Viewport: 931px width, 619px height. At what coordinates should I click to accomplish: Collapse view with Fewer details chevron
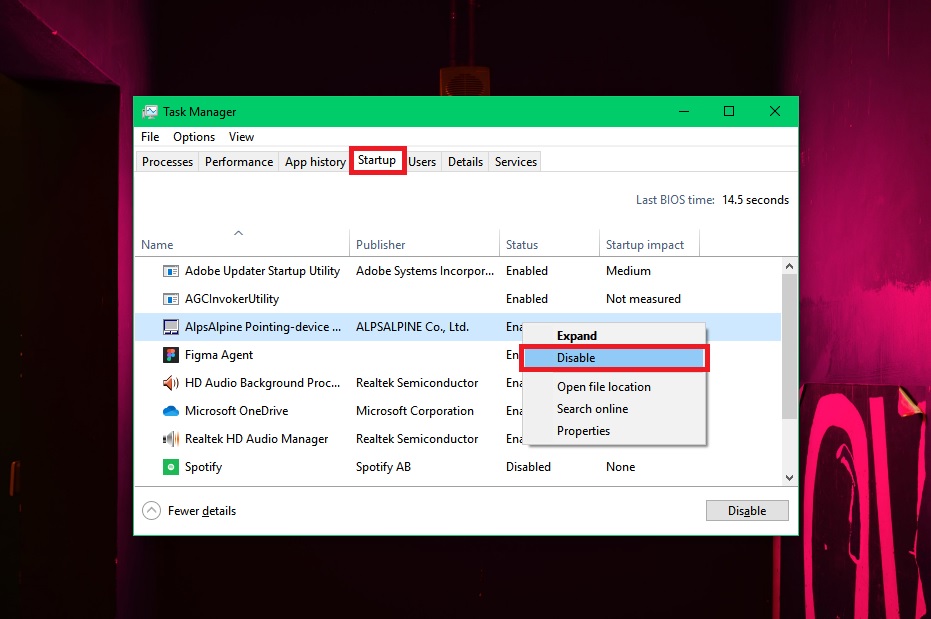click(x=152, y=511)
